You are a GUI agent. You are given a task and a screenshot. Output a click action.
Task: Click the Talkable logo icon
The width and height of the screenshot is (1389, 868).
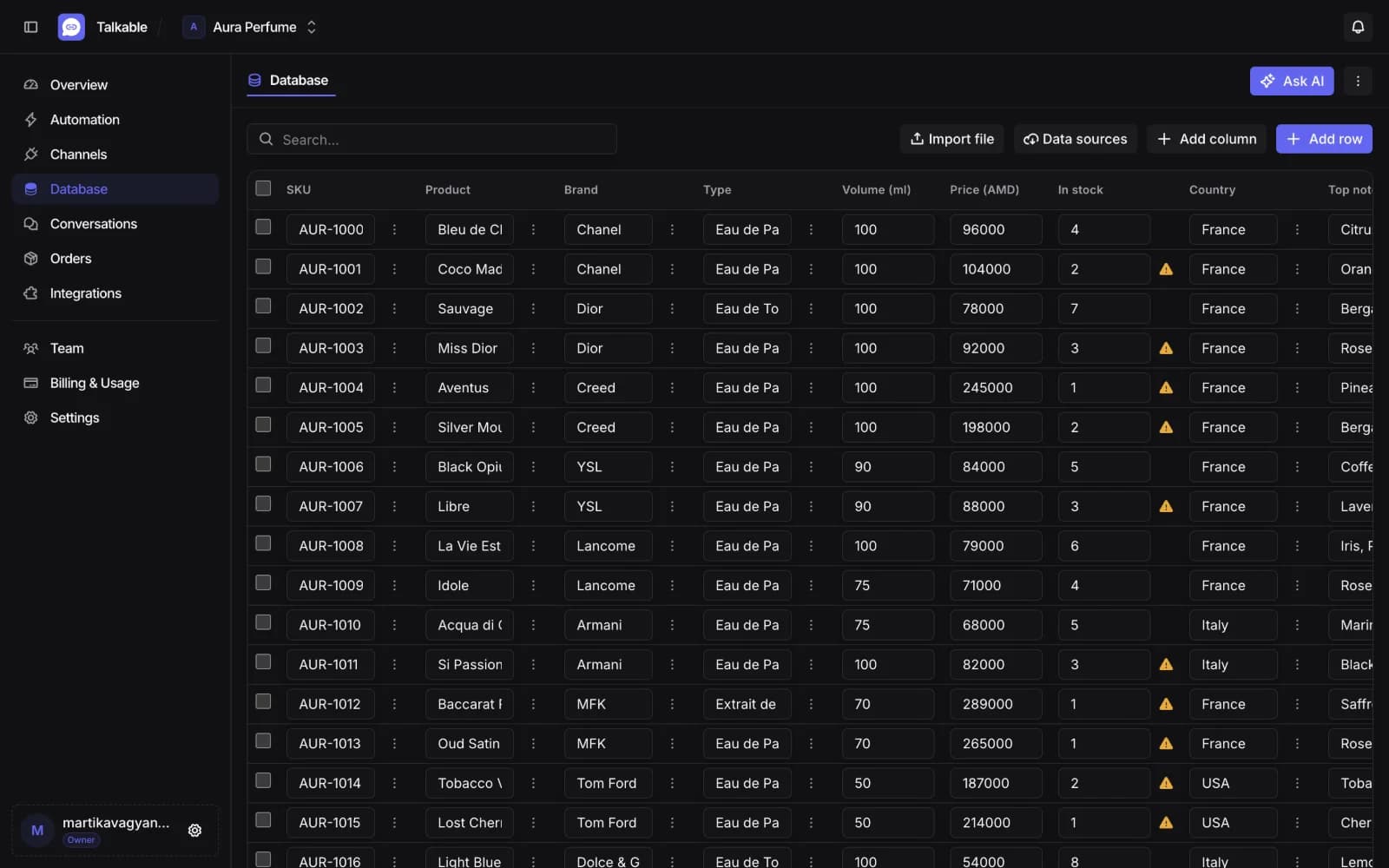pyautogui.click(x=71, y=27)
